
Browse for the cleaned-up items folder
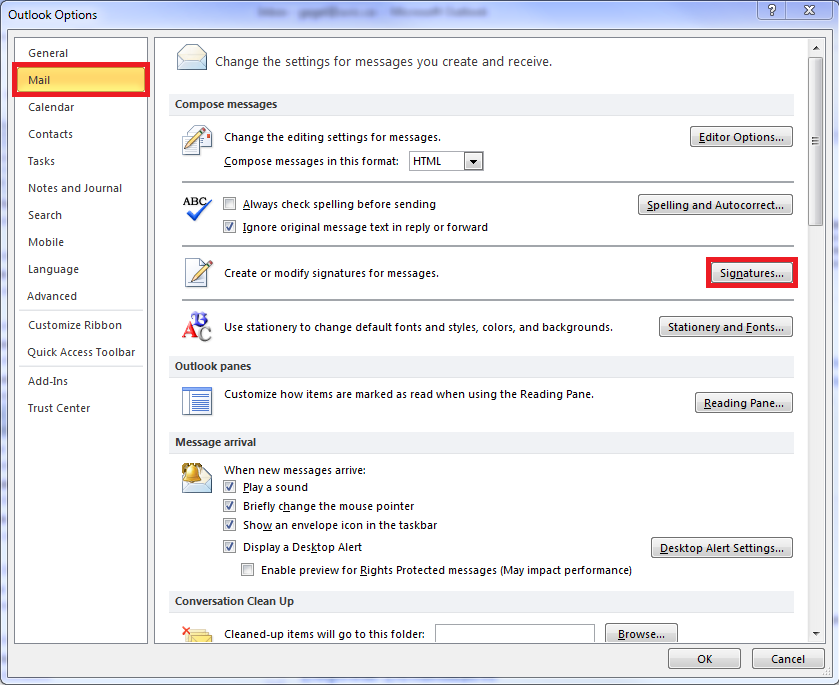(x=641, y=633)
